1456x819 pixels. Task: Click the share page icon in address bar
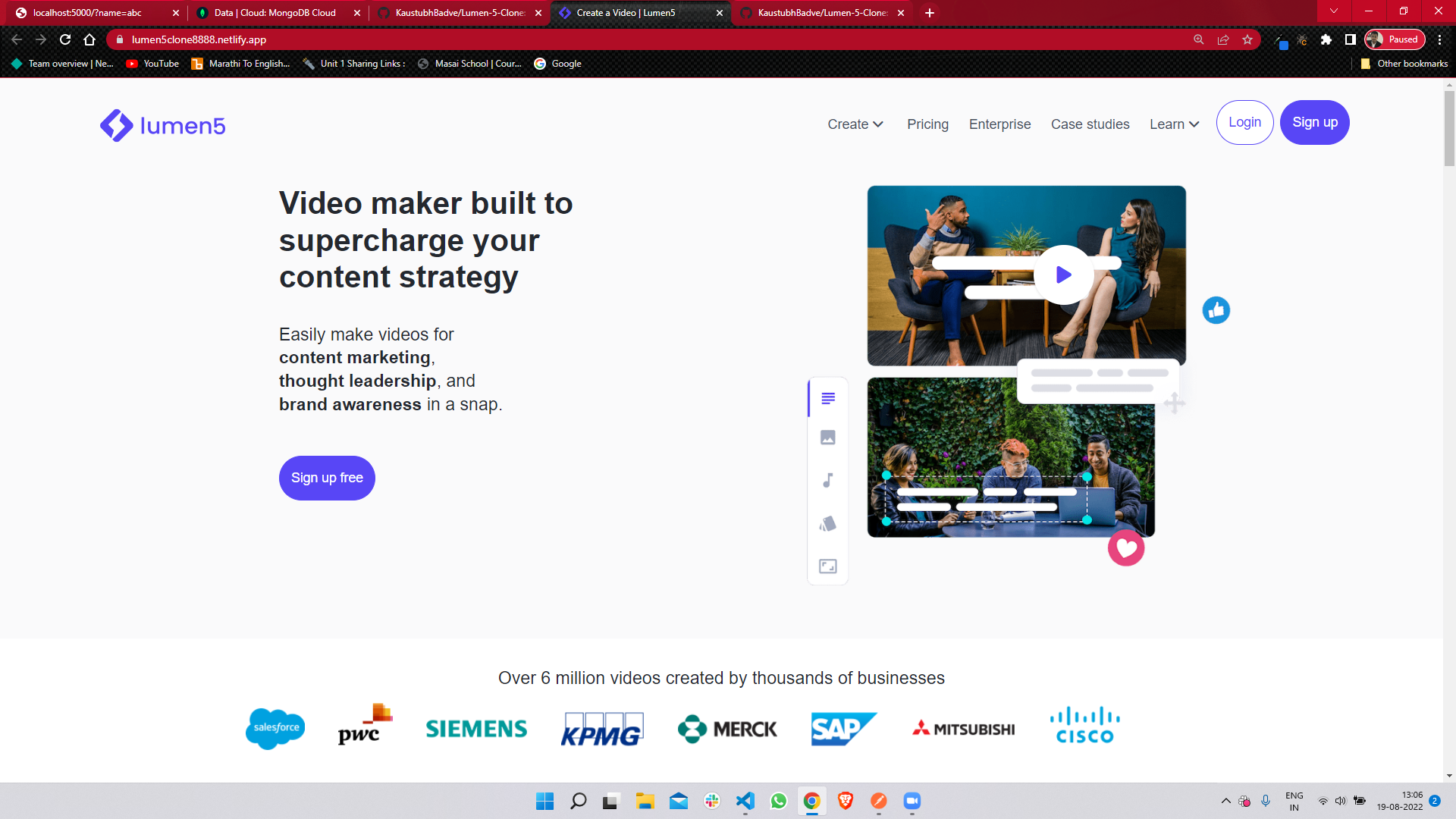(1223, 39)
